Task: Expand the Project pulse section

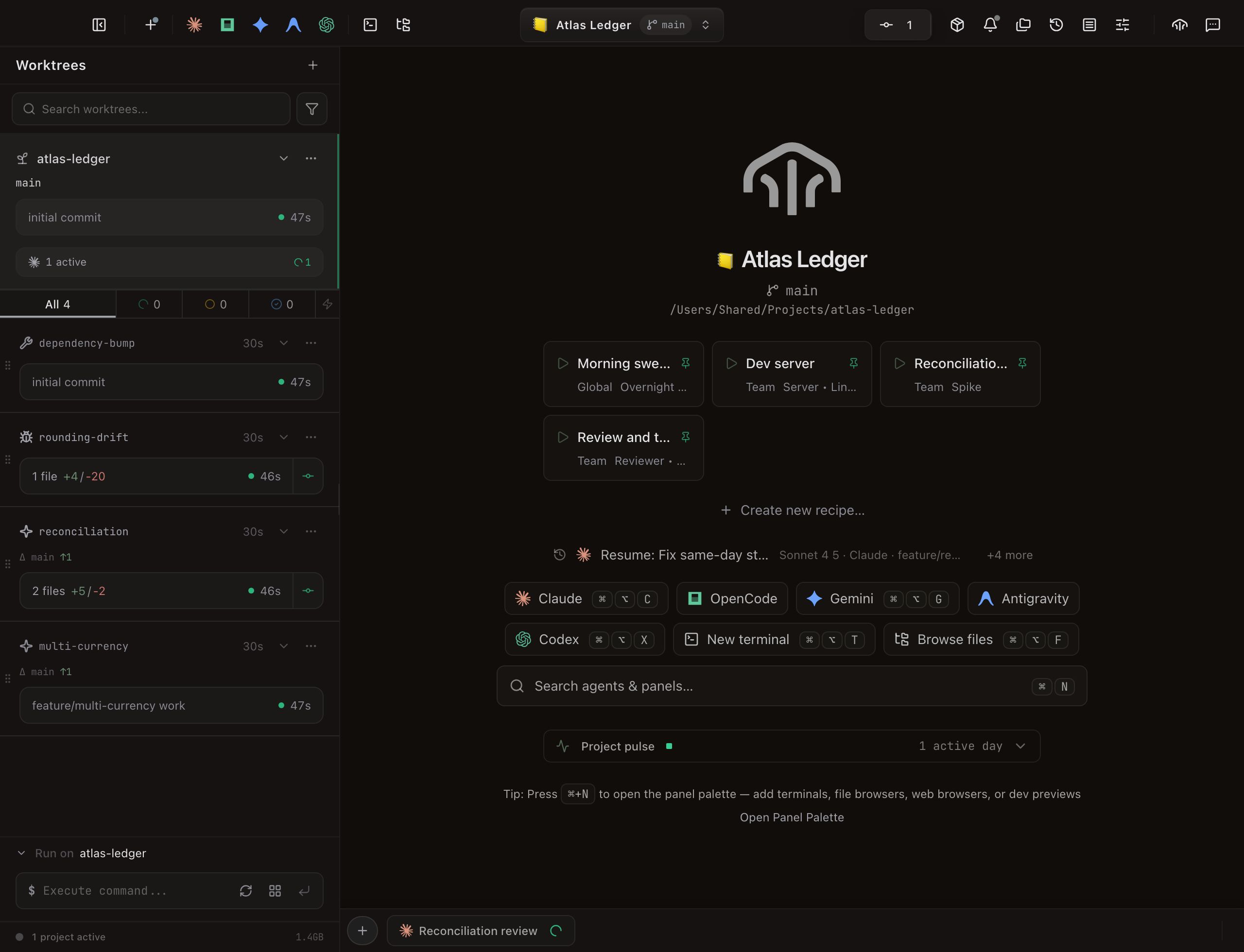Action: (x=792, y=746)
